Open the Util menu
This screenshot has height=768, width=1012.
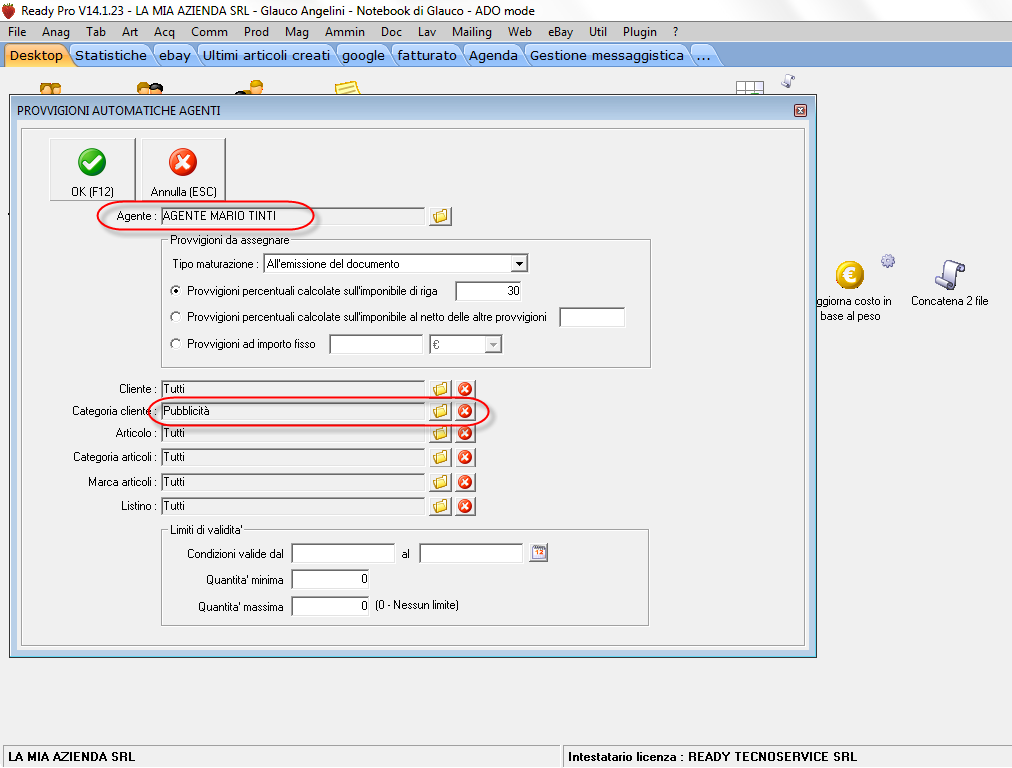click(x=598, y=32)
